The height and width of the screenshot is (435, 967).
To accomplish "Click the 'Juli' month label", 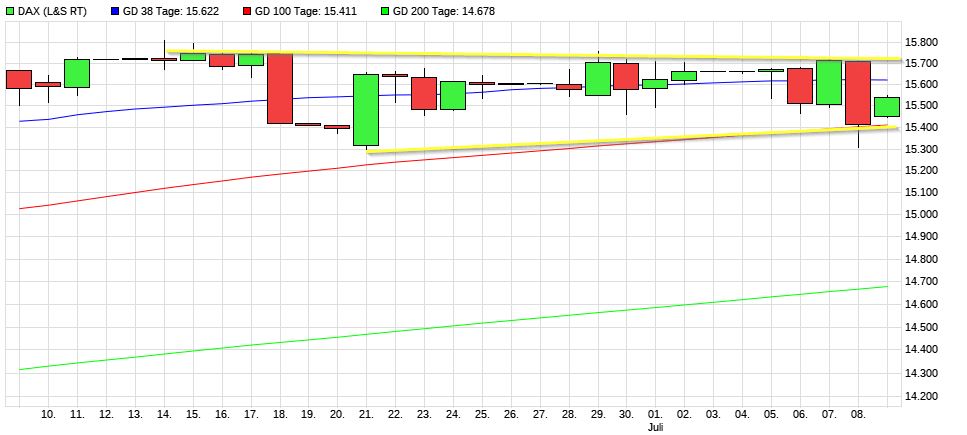I will click(655, 426).
